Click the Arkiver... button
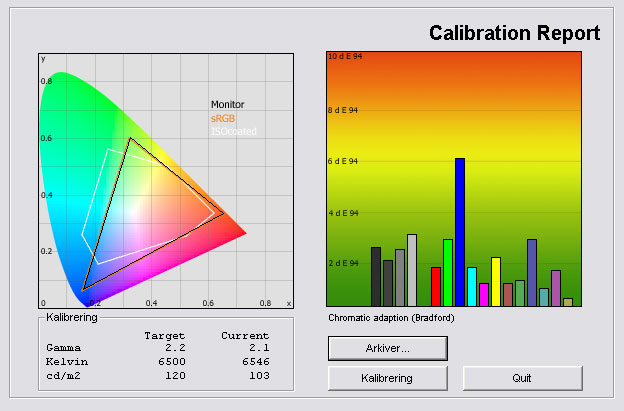This screenshot has height=411, width=624. tap(387, 347)
